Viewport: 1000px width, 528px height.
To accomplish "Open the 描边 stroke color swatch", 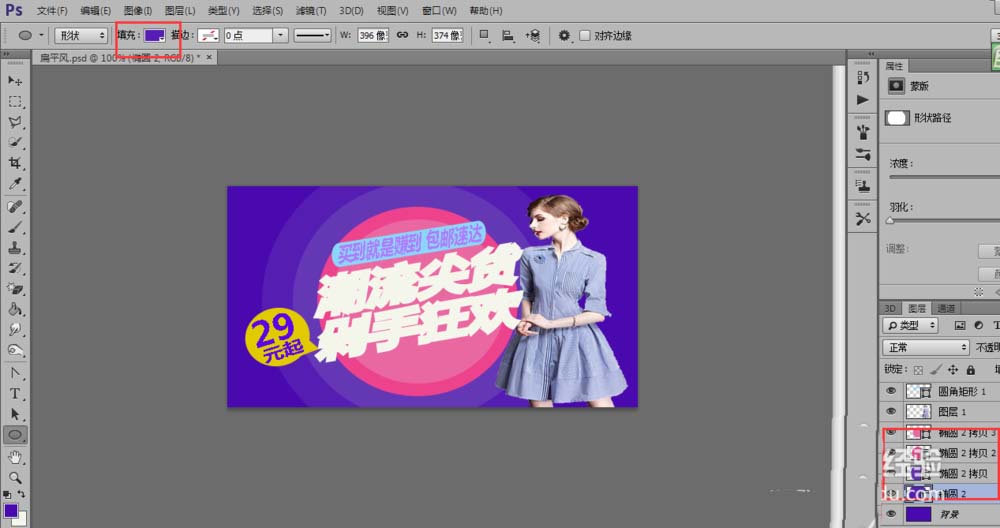I will point(209,36).
